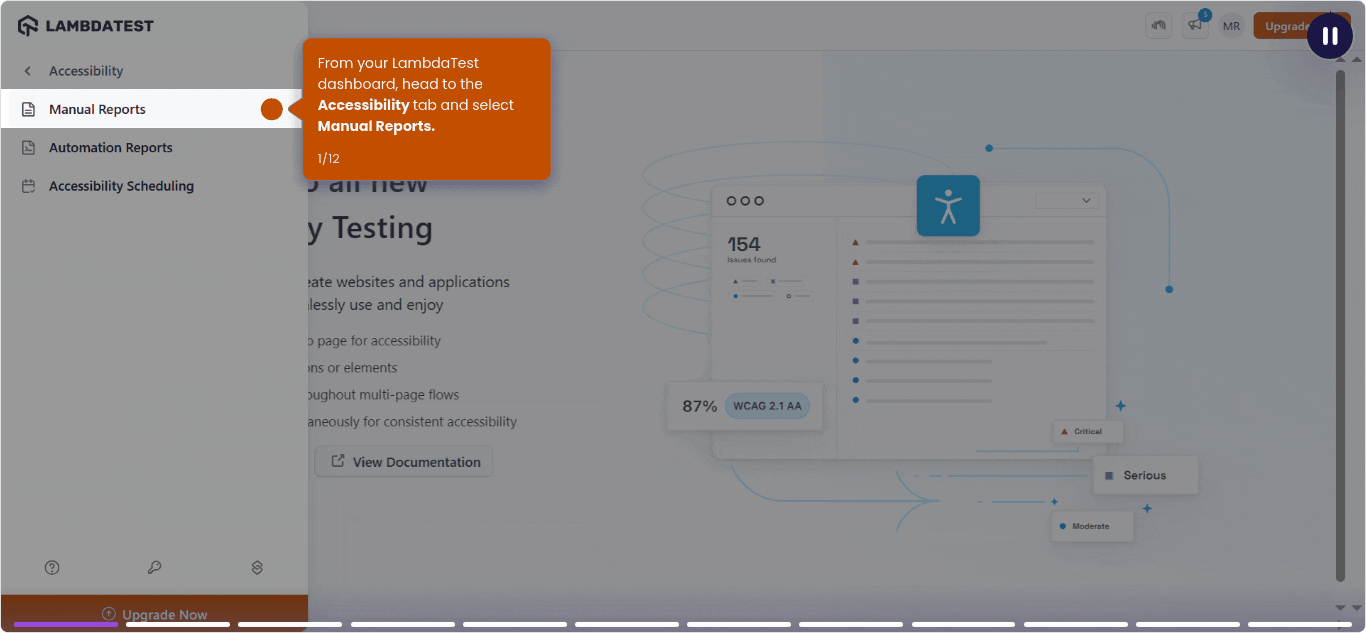Viewport: 1366px width, 633px height.
Task: Open announcements megaphone icon with badge
Action: [1195, 26]
